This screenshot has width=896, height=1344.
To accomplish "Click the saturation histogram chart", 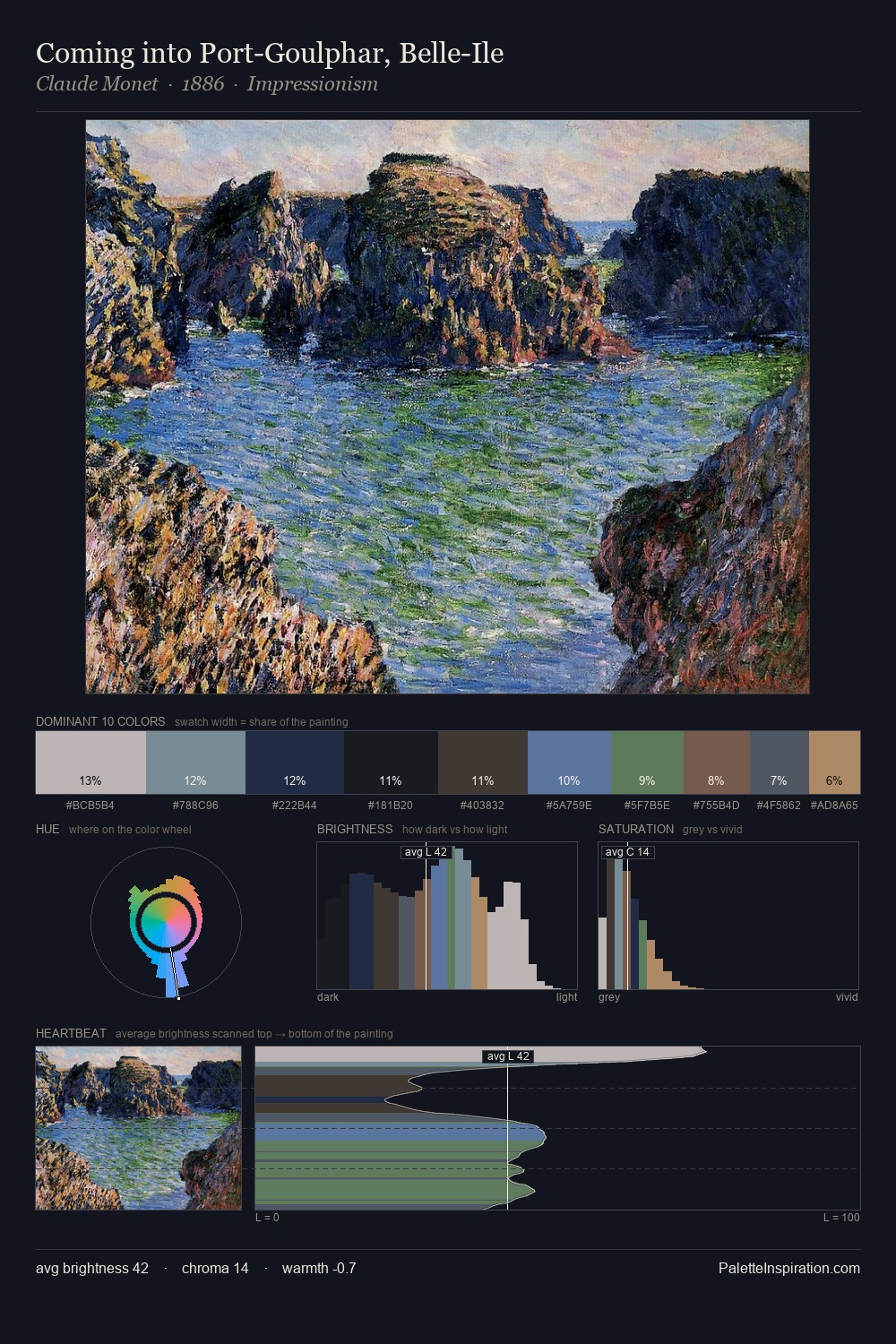I will tap(728, 916).
